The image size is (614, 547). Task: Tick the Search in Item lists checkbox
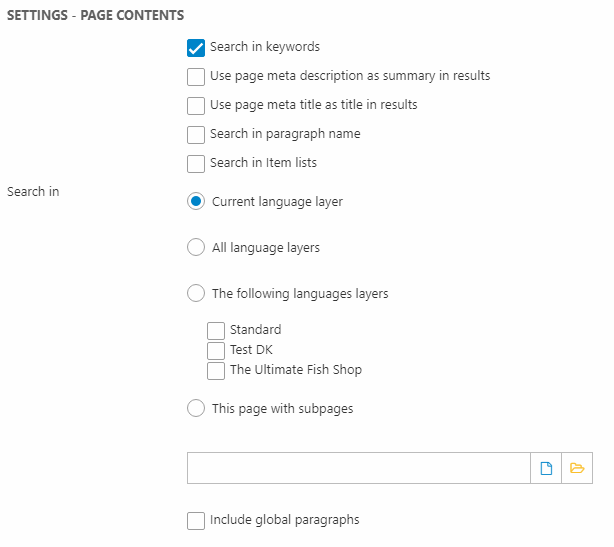(196, 163)
